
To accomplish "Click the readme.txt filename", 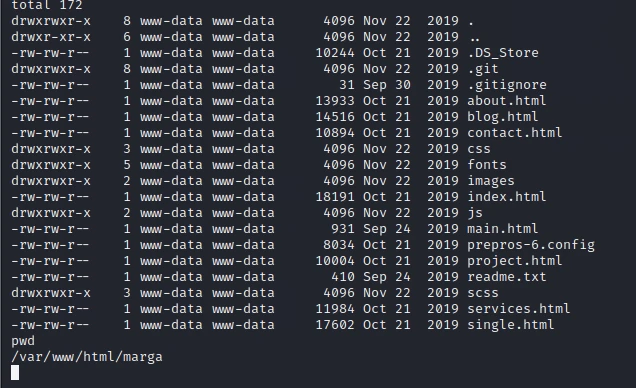I will click(507, 277).
